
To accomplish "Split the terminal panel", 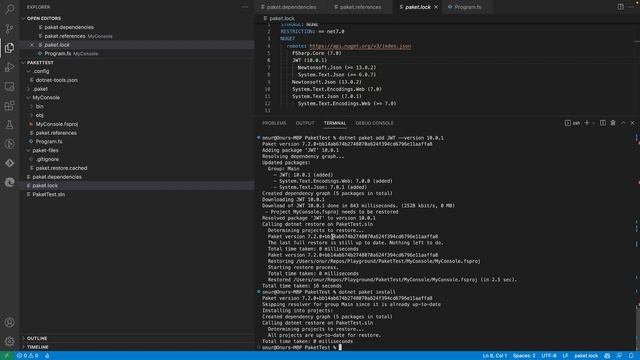I will point(603,123).
